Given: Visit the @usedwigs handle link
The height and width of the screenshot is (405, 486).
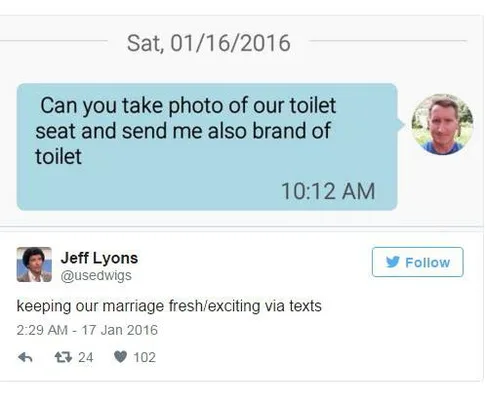Looking at the screenshot, I should click(x=96, y=275).
